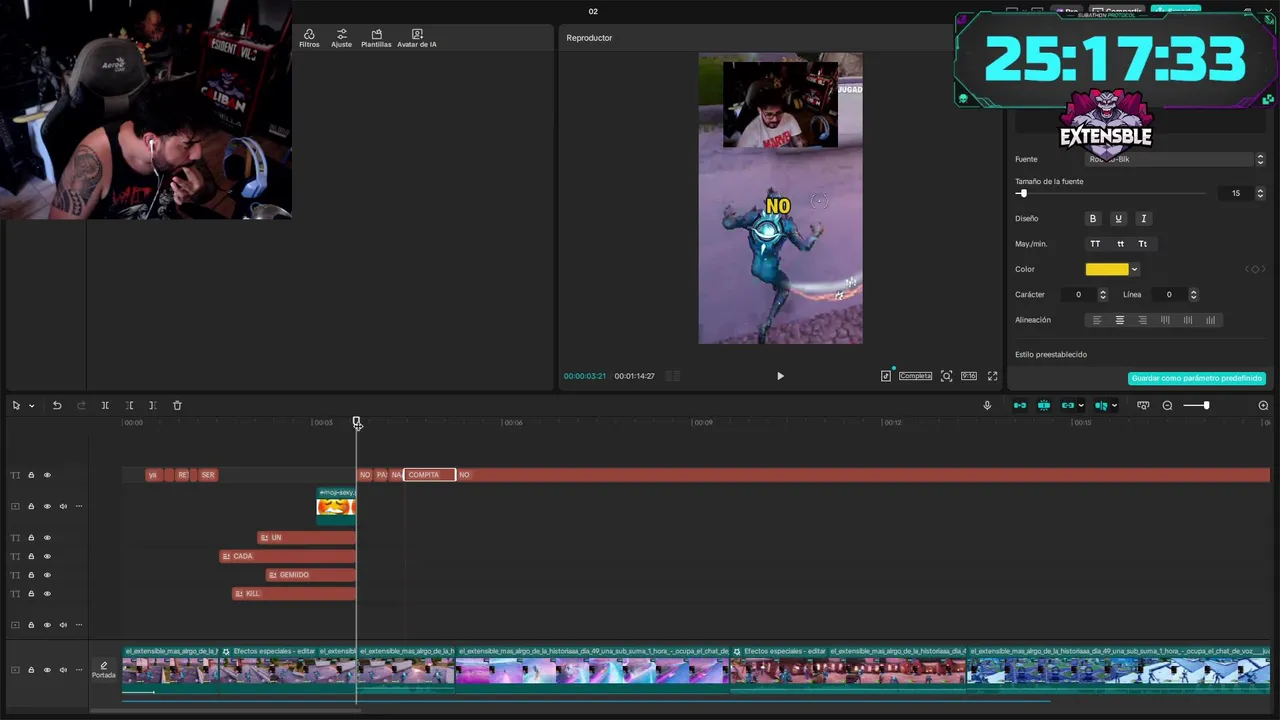This screenshot has height=720, width=1280.
Task: Zoom out the timeline with minus icon
Action: [1167, 405]
